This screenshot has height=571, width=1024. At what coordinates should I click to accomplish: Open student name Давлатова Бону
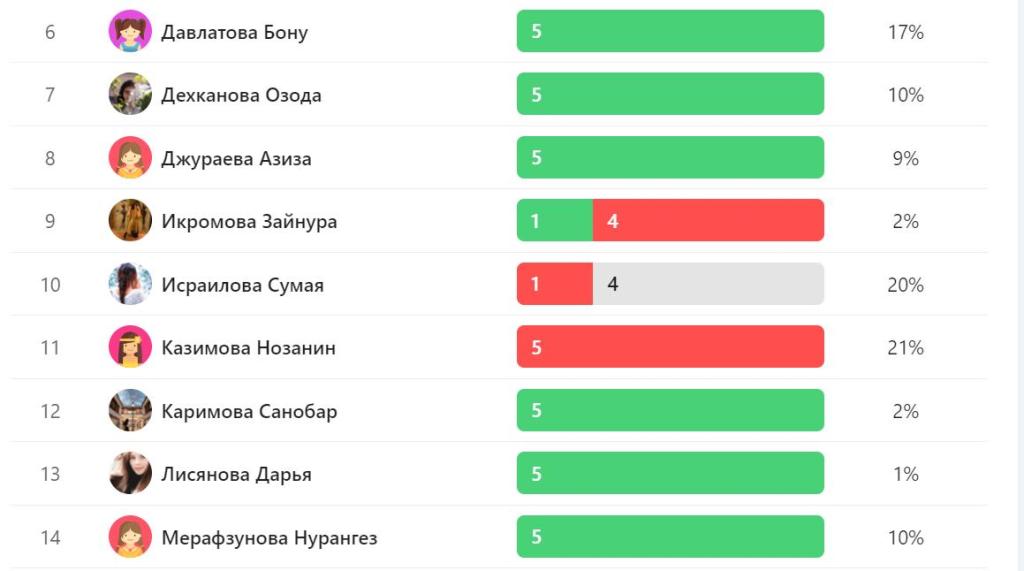click(x=234, y=32)
